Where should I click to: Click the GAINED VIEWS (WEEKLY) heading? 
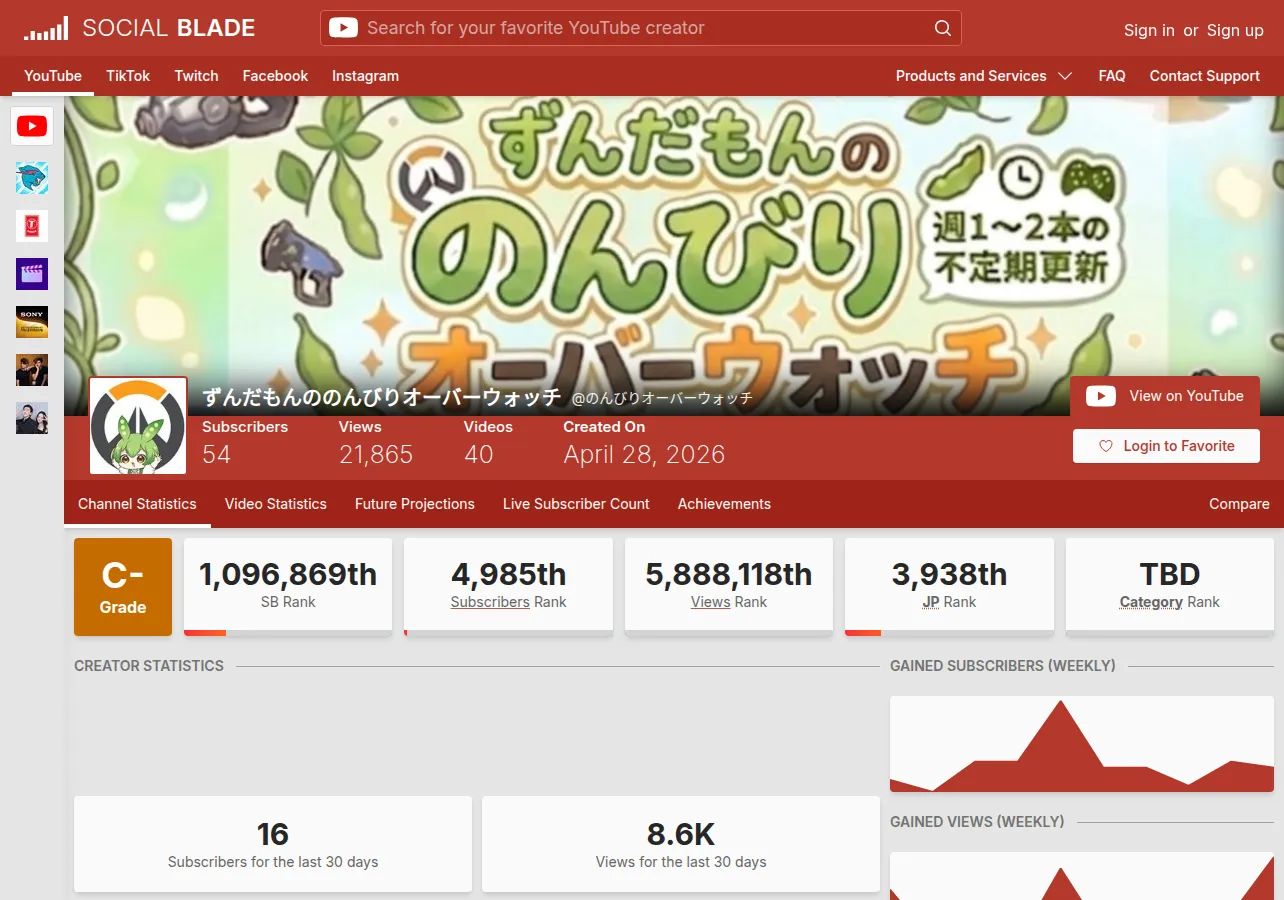(977, 822)
